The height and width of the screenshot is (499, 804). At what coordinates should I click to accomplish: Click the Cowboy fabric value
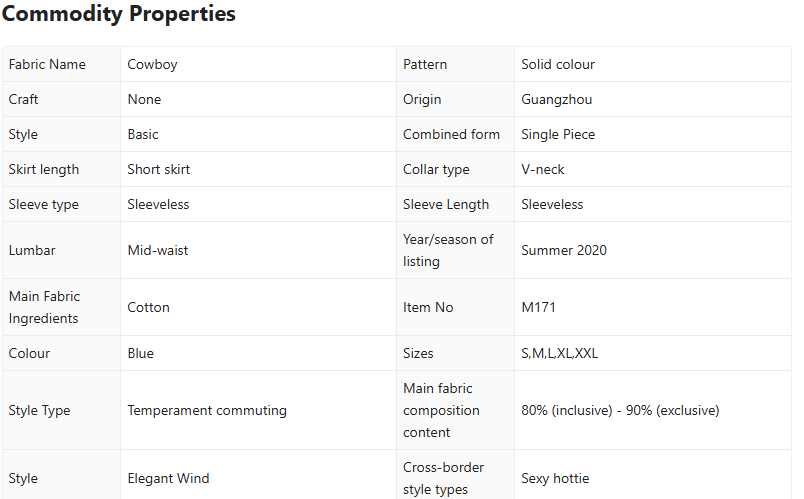(152, 64)
